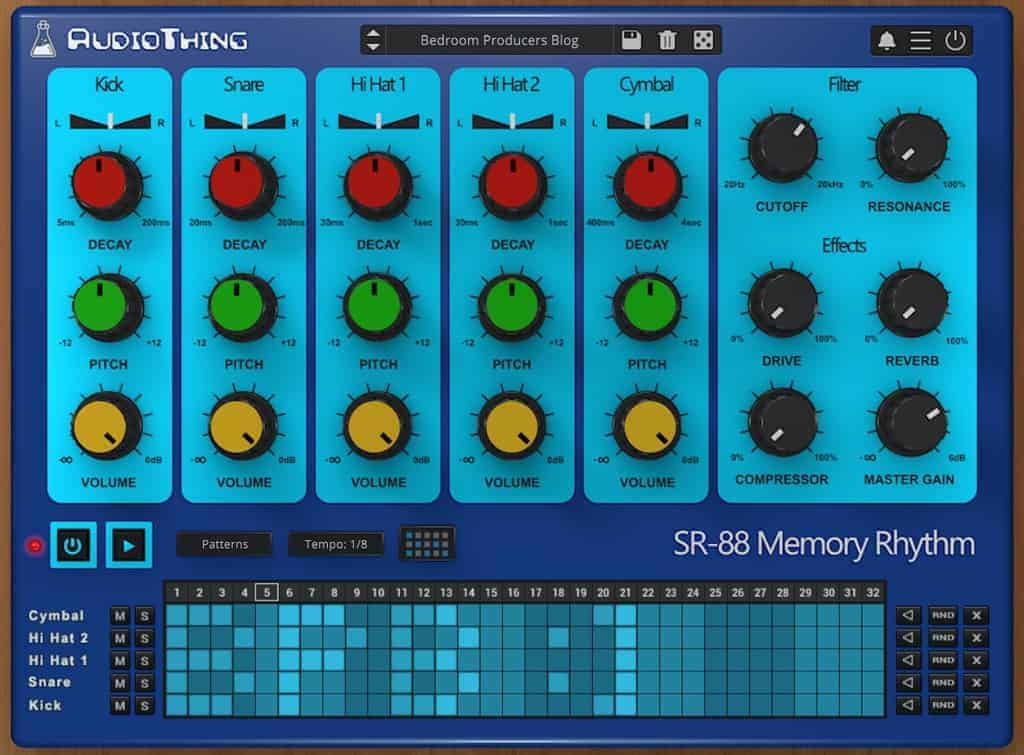Open notifications bell icon
This screenshot has height=755, width=1024.
886,40
